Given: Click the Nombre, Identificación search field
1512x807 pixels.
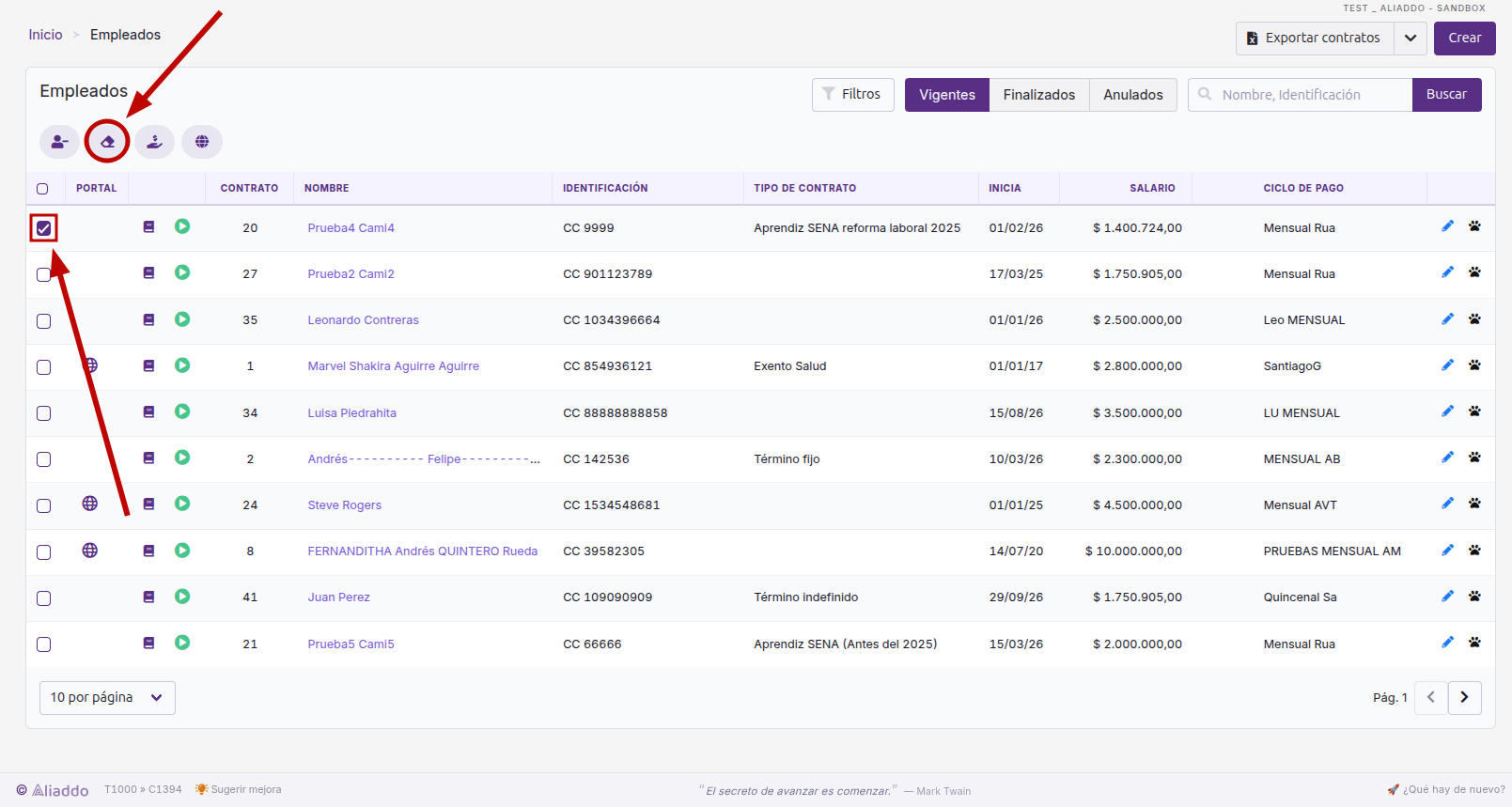Looking at the screenshot, I should tap(1300, 95).
